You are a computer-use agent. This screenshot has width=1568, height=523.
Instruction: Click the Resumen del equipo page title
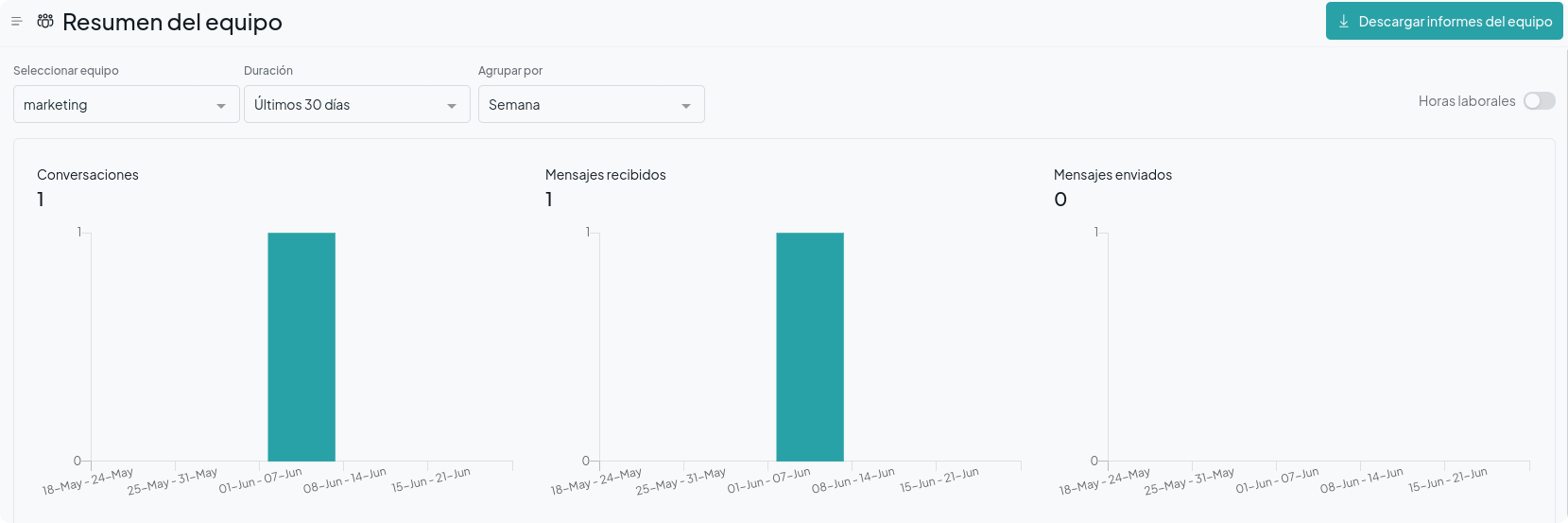[172, 22]
